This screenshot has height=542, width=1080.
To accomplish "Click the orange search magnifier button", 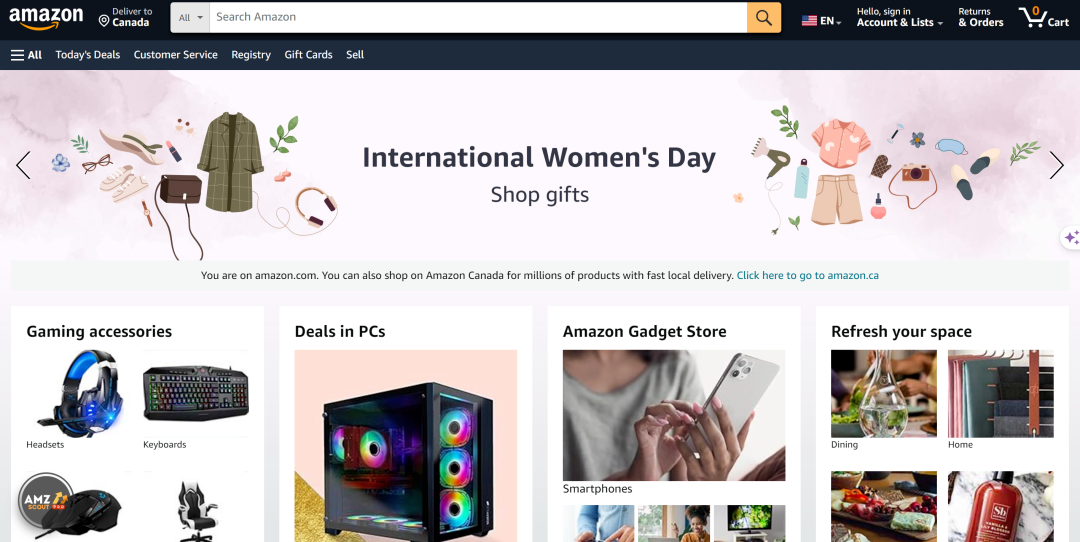I will [x=764, y=17].
